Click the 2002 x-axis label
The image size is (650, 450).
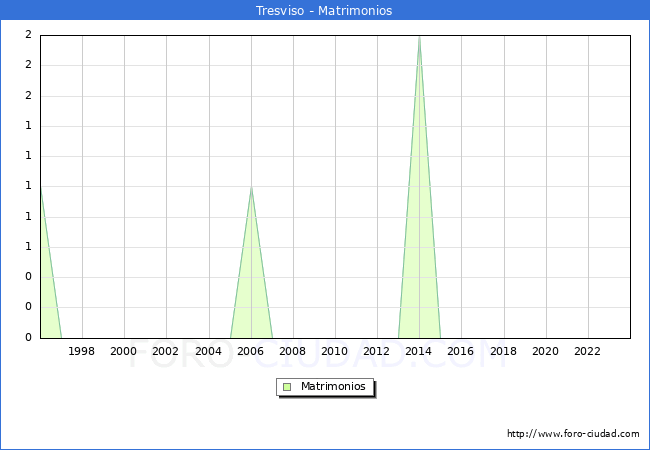(x=165, y=351)
